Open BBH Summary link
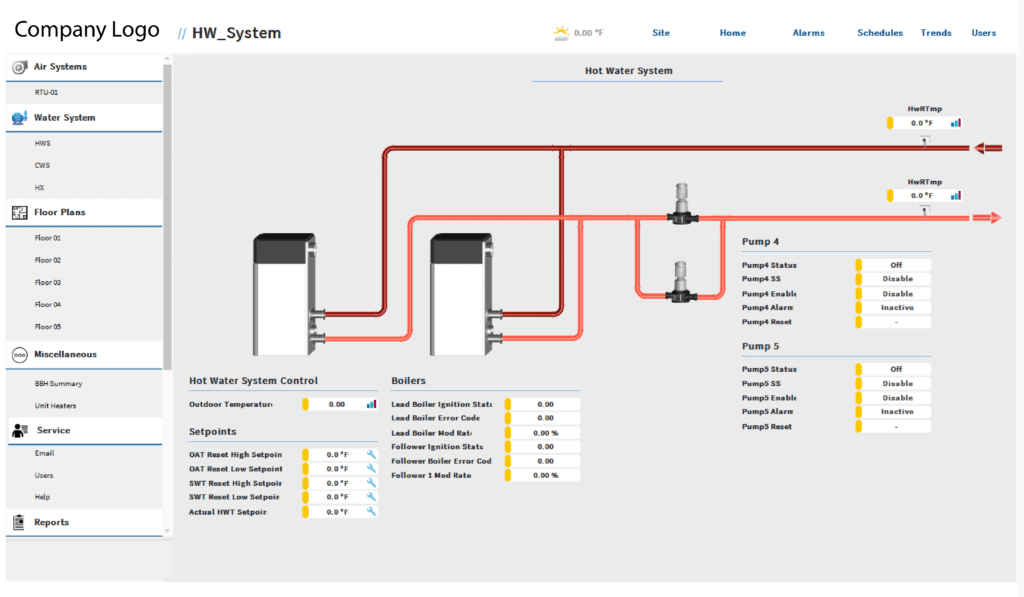 59,383
